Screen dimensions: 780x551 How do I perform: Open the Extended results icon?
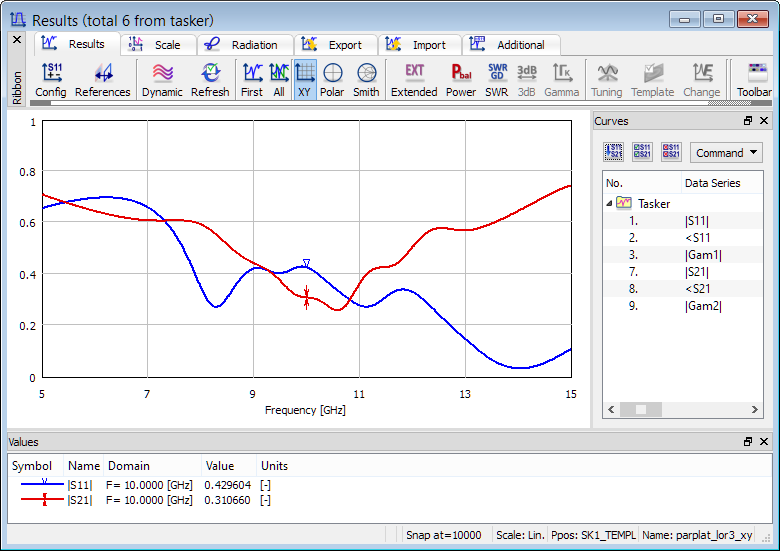(x=414, y=79)
